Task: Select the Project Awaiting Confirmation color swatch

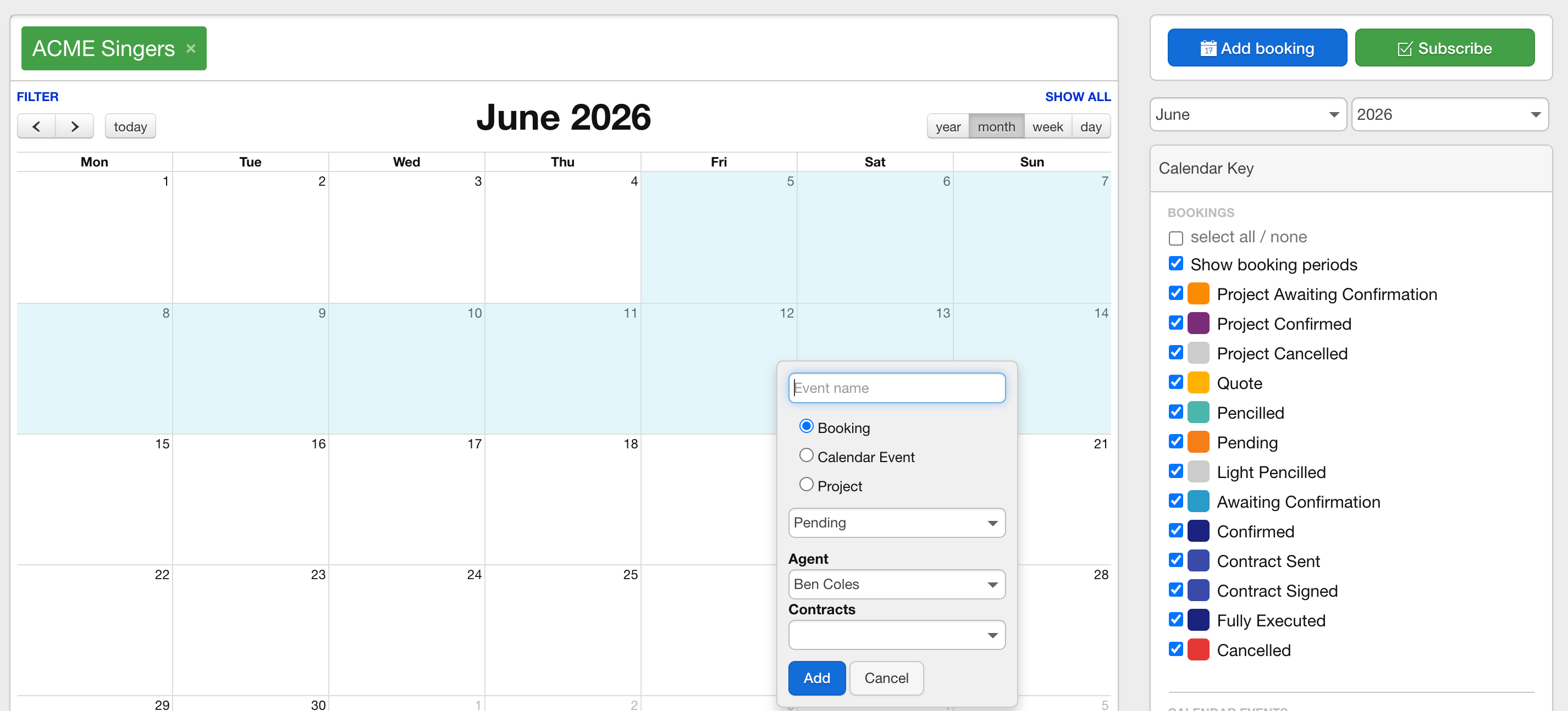Action: click(x=1200, y=294)
